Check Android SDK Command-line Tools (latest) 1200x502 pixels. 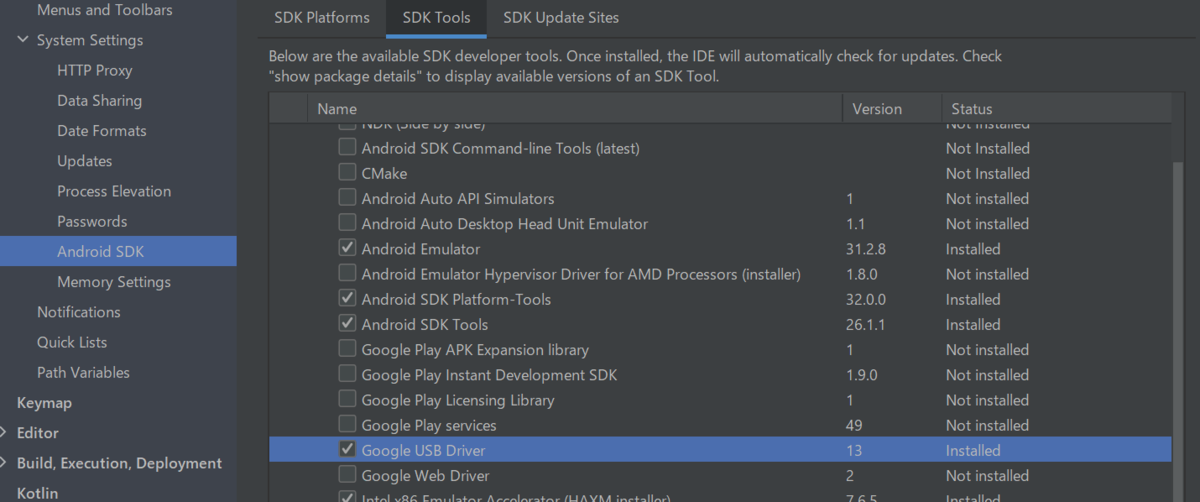click(347, 148)
